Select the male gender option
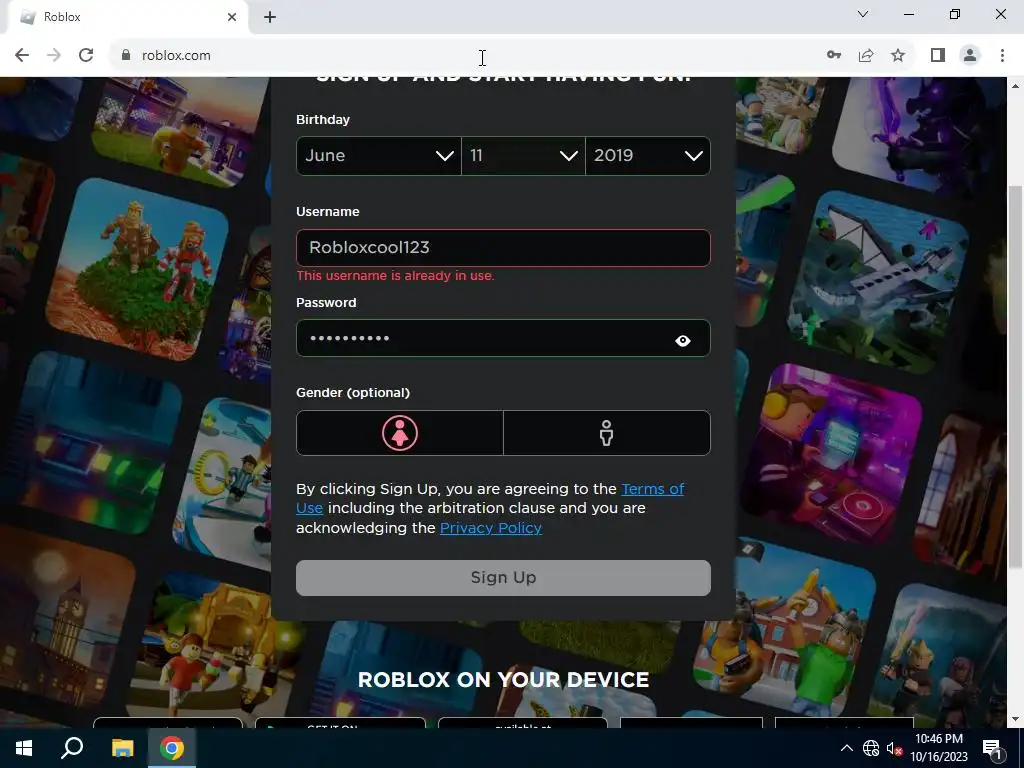The image size is (1024, 768). (607, 433)
